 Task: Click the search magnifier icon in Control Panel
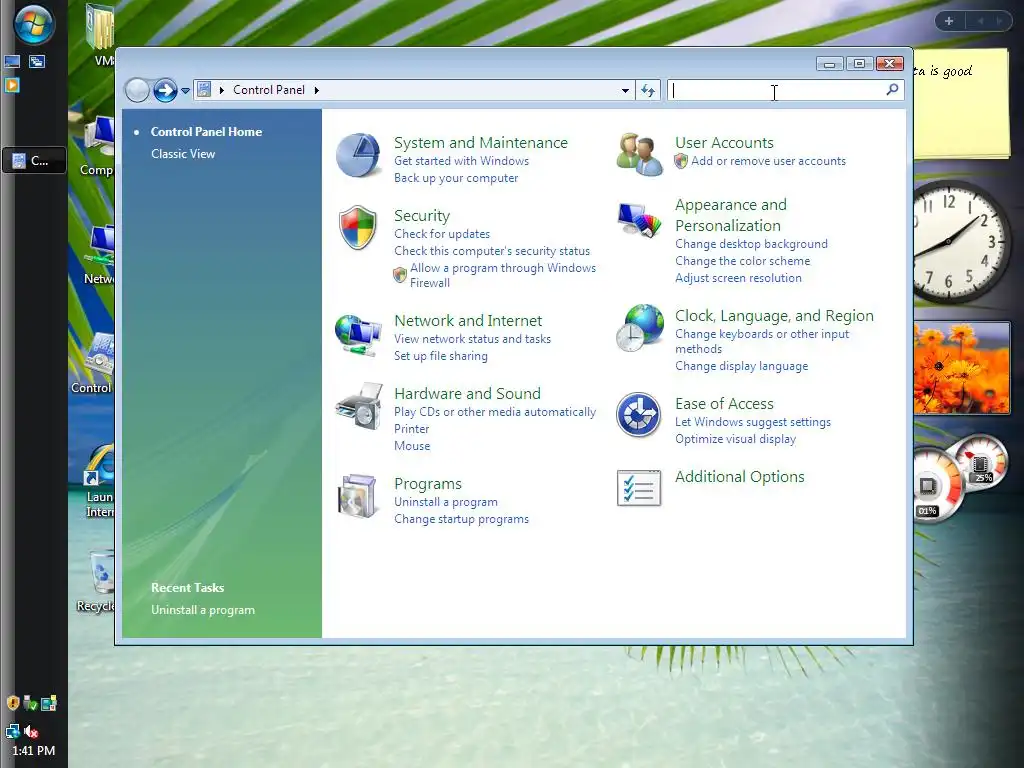[892, 89]
